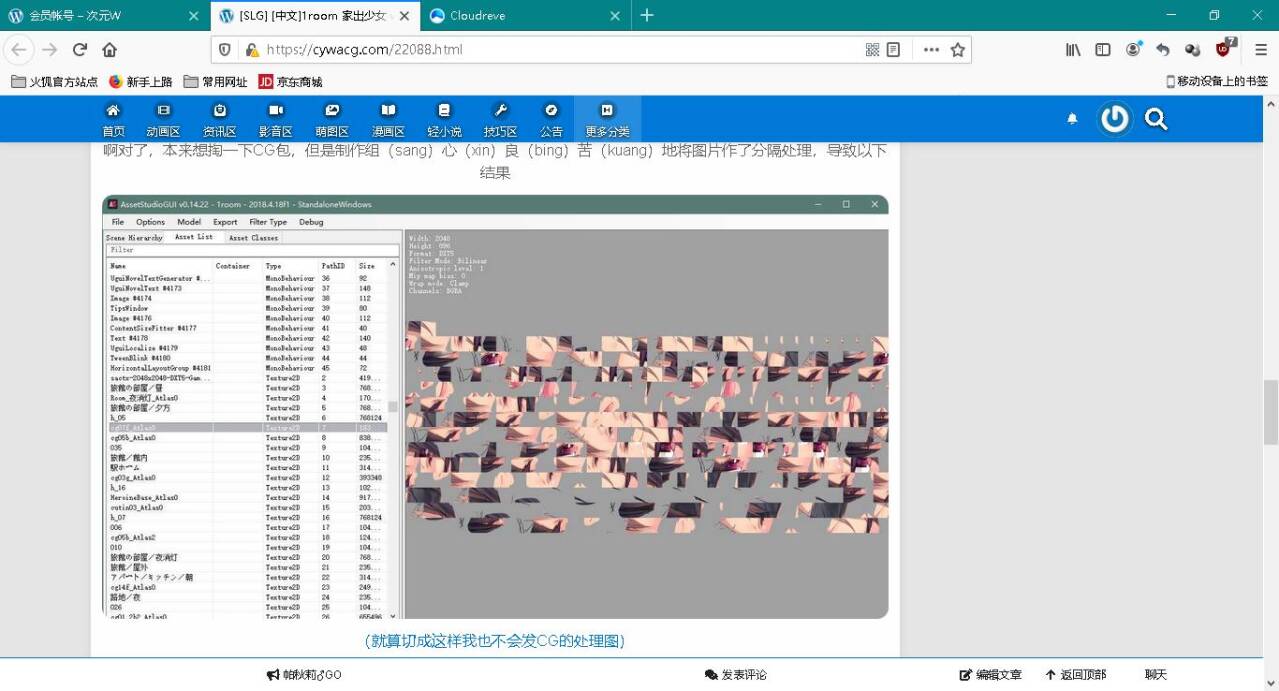1279x691 pixels.
Task: Open the 漫画区 section
Action: (x=388, y=120)
